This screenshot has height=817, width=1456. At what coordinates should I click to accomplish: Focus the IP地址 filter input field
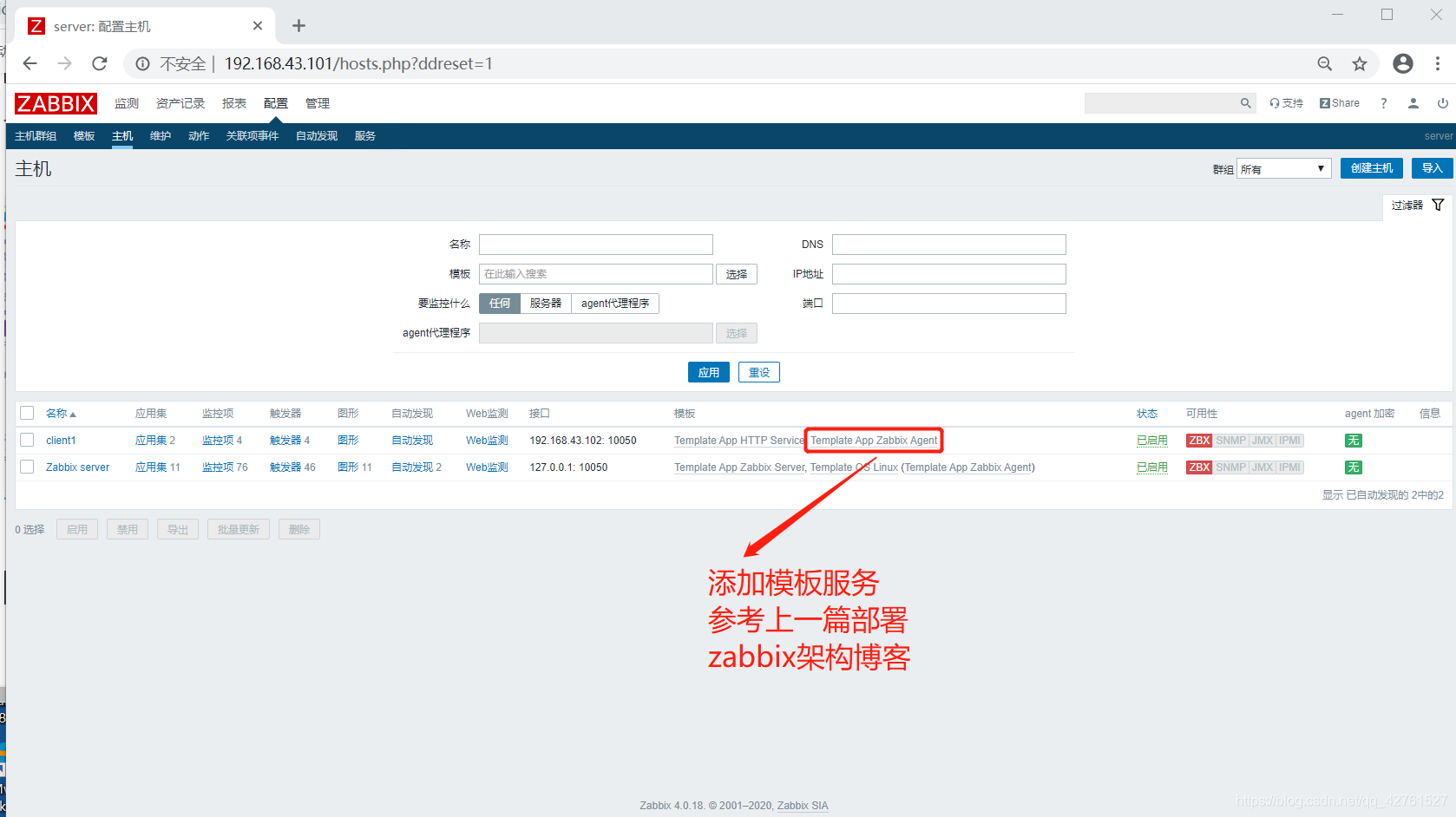coord(949,274)
